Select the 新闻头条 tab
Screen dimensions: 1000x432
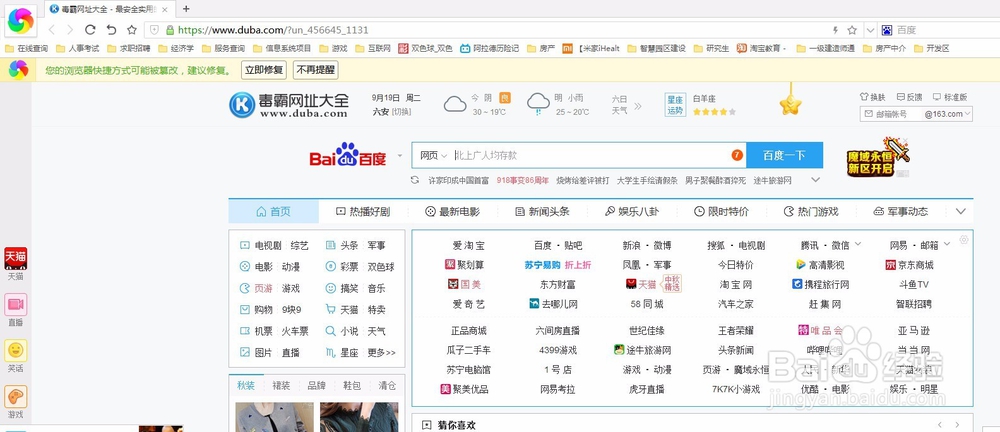click(541, 211)
